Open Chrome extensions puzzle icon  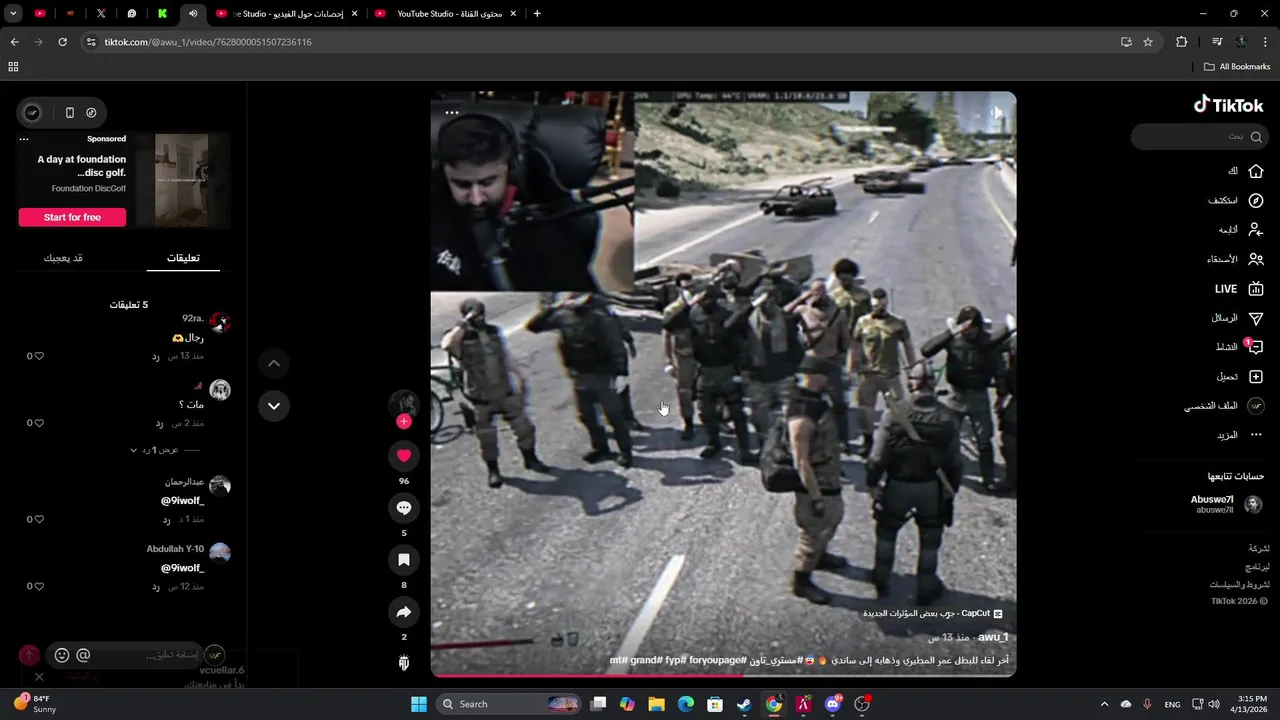click(x=1181, y=42)
